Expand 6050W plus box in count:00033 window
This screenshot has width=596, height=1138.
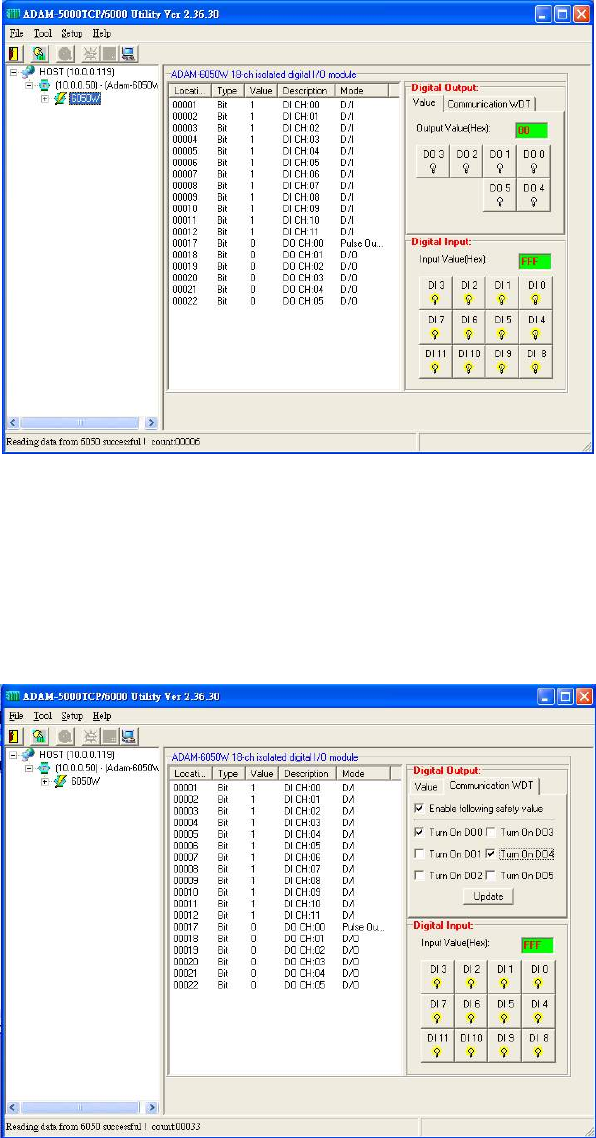point(45,782)
